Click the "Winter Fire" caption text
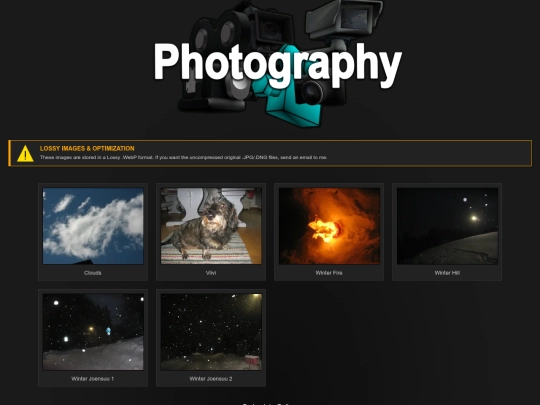This screenshot has height=405, width=540. pyautogui.click(x=329, y=273)
